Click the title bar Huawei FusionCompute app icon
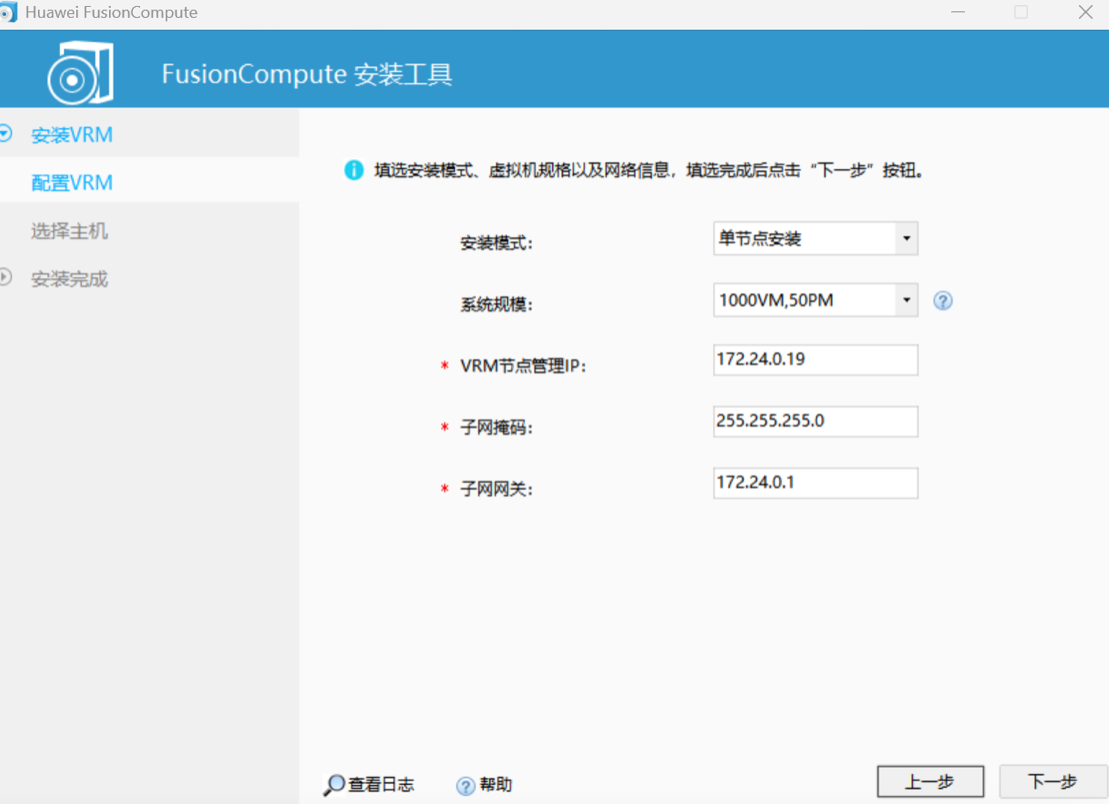This screenshot has width=1109, height=804. (x=8, y=12)
